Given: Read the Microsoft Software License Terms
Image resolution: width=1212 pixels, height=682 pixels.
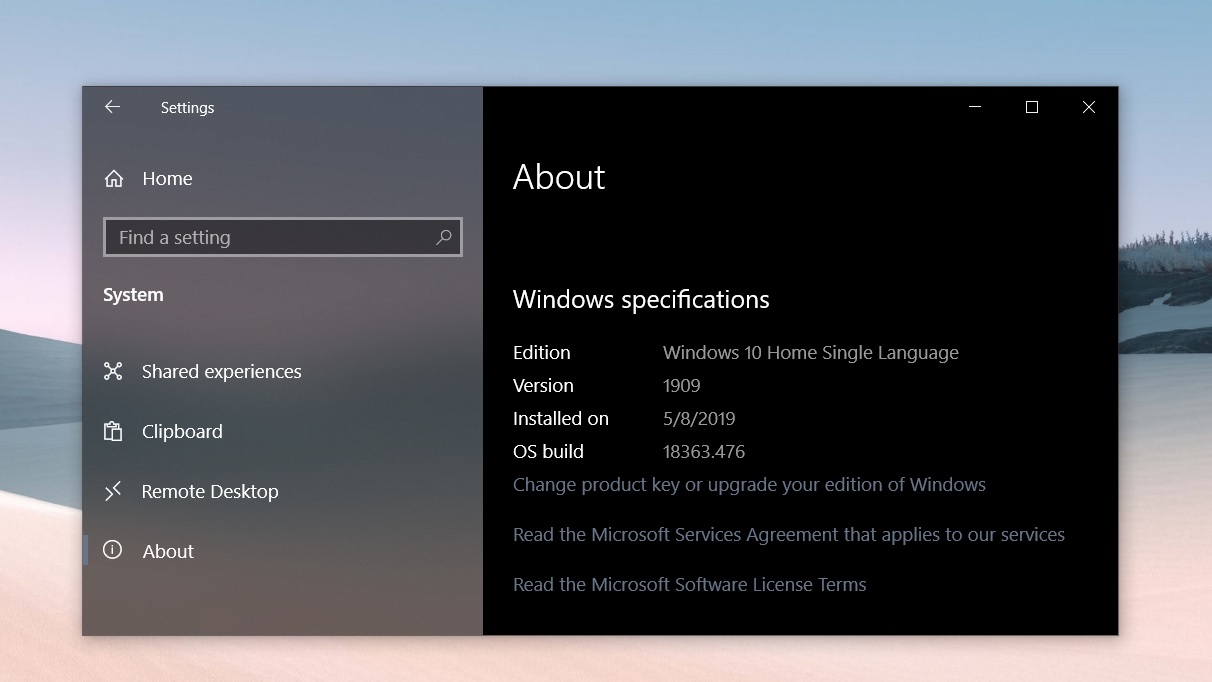Looking at the screenshot, I should pos(690,584).
